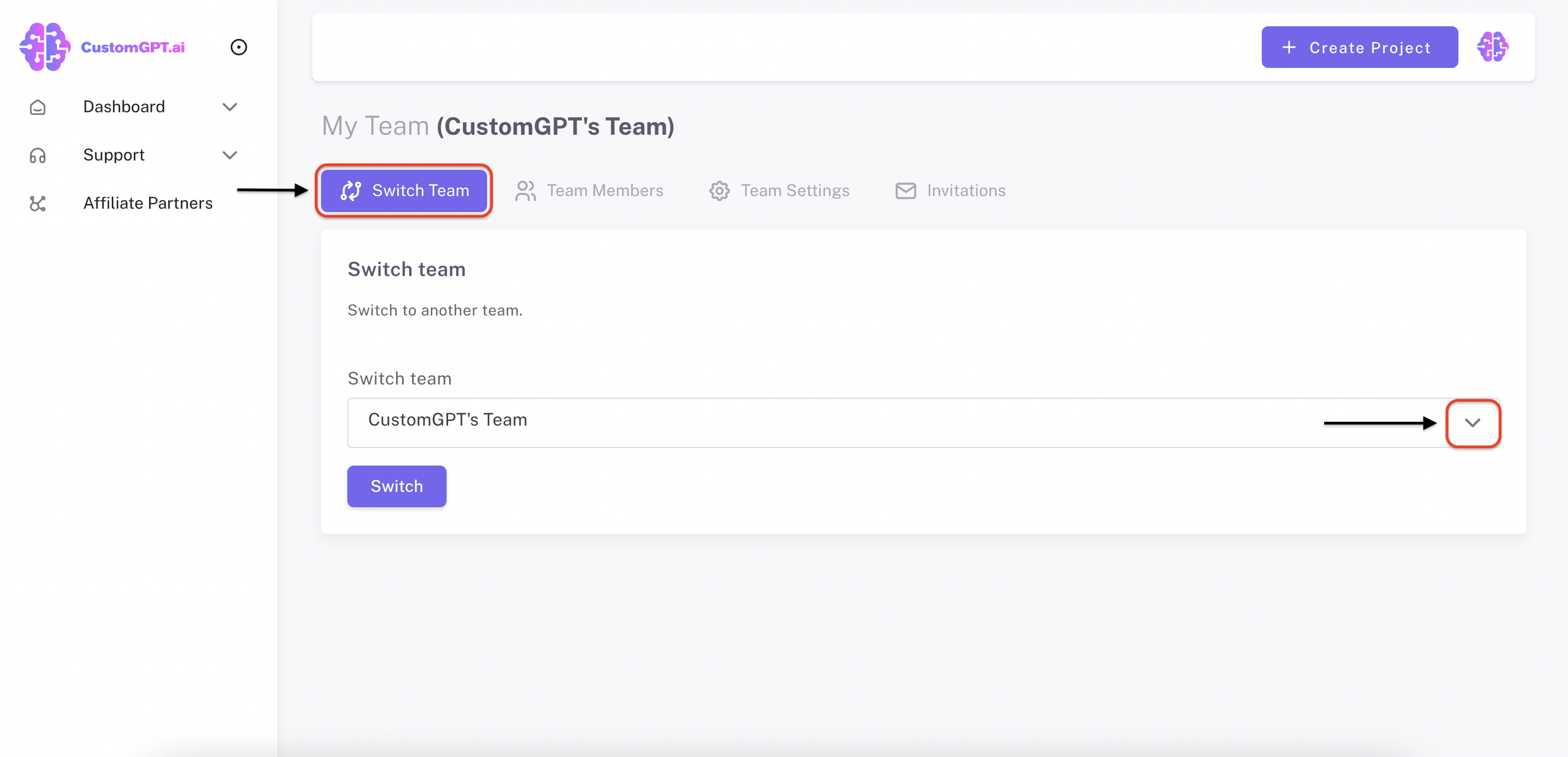Image resolution: width=1568 pixels, height=757 pixels.
Task: Click the CustomGPT.ai brain logo
Action: [x=44, y=47]
